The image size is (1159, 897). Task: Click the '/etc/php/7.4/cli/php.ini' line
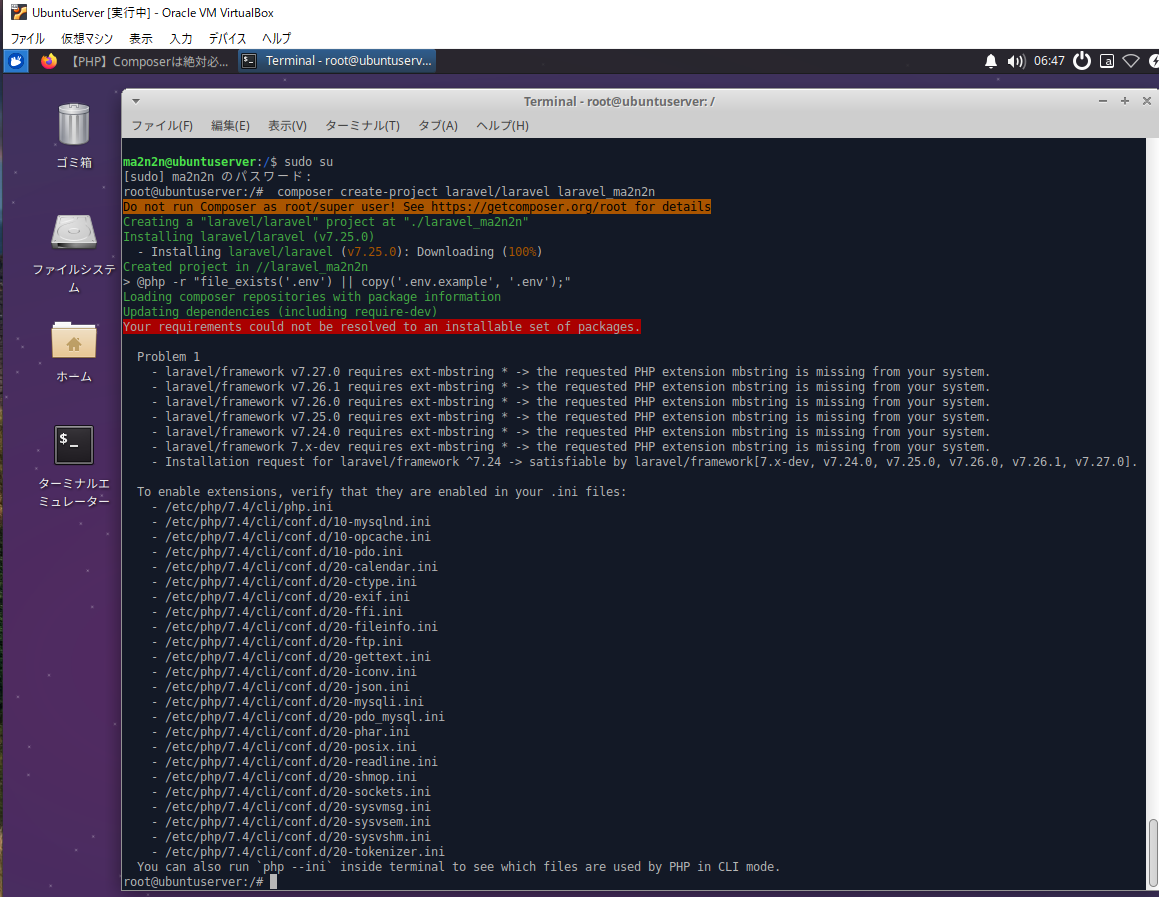click(x=249, y=507)
